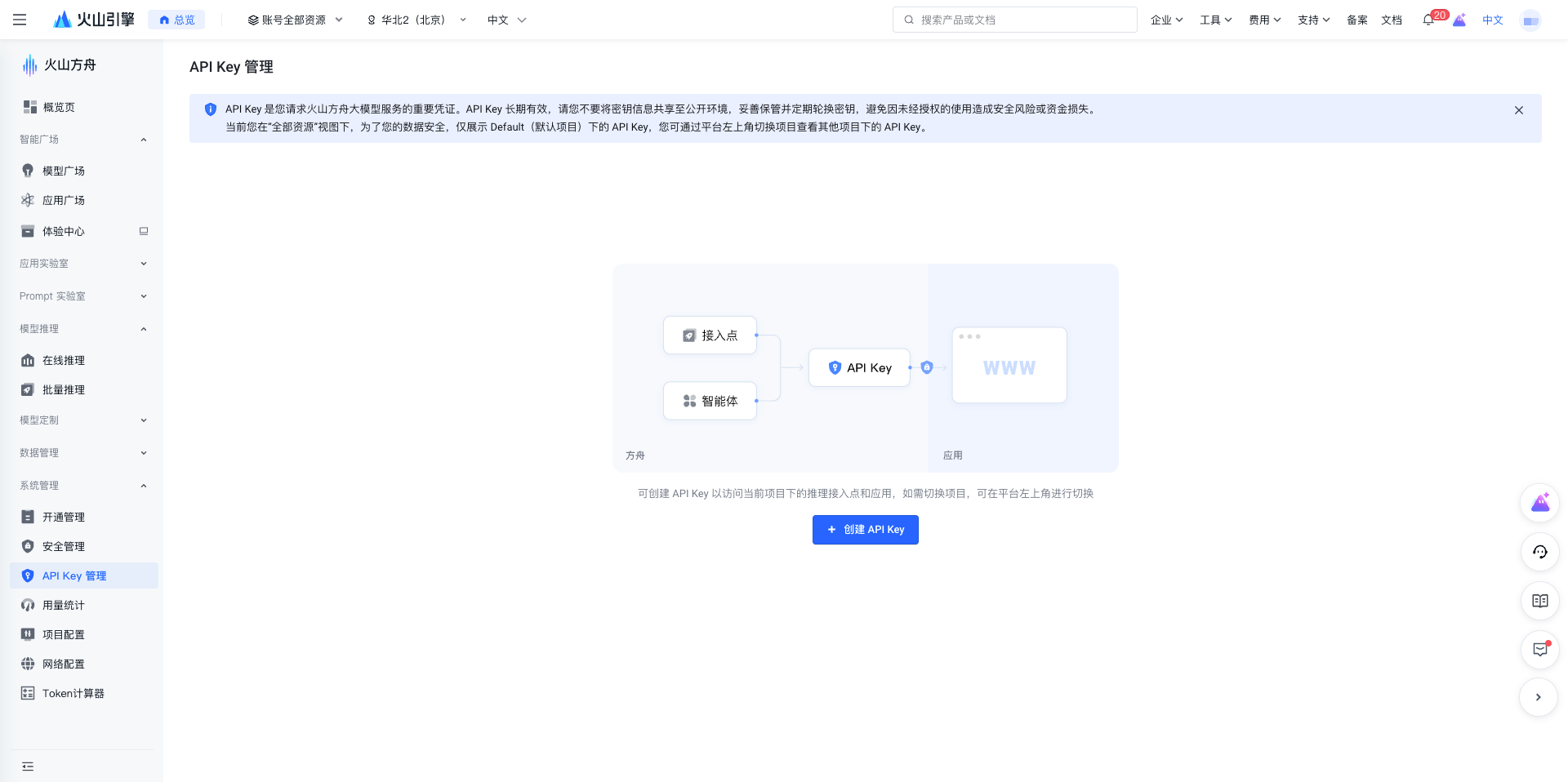Image resolution: width=1568 pixels, height=782 pixels.
Task: Open the notifications bell showing 20 alerts
Action: [1430, 20]
